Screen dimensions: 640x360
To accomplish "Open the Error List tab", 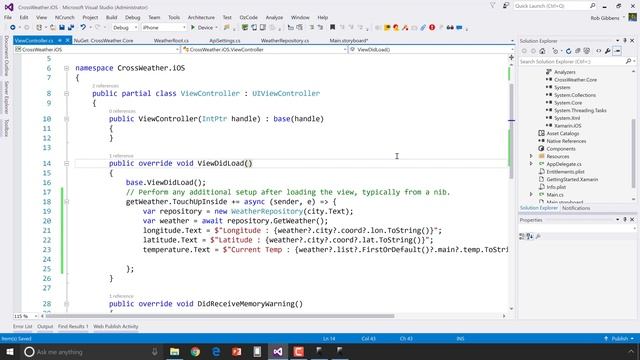I will [x=22, y=327].
